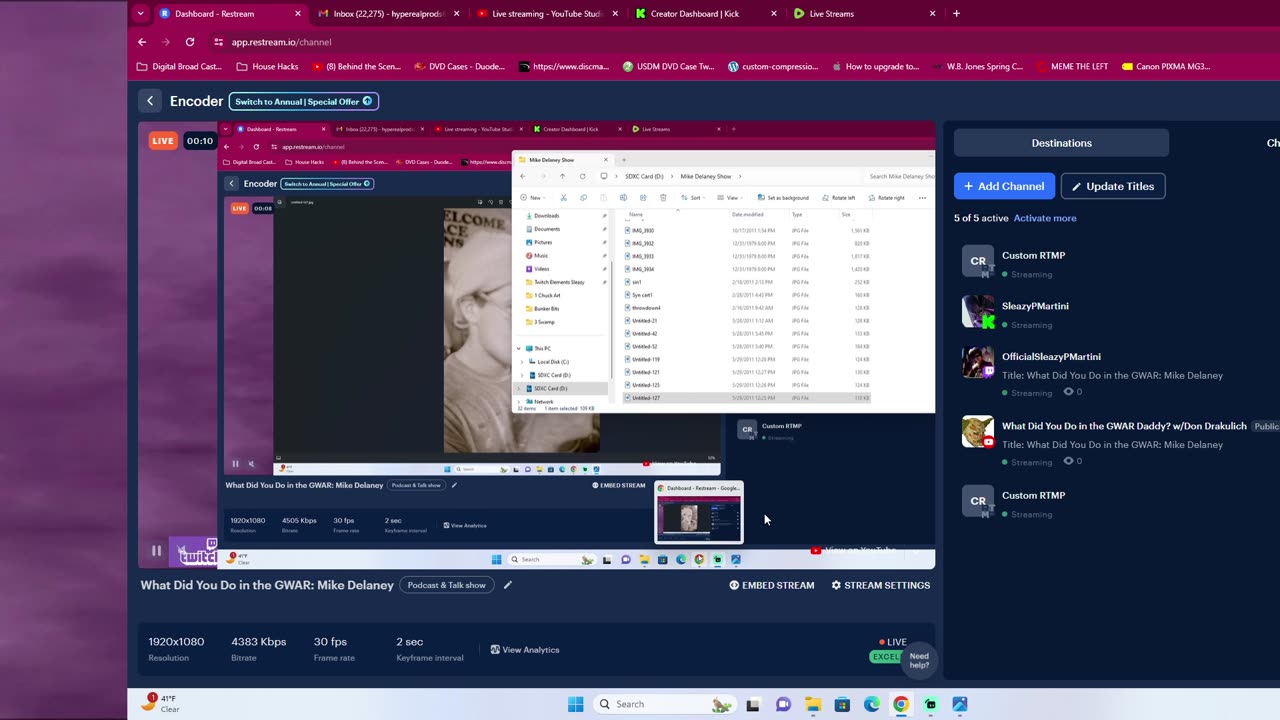
Task: Click the Public badge on the YouTube channel
Action: click(1266, 426)
